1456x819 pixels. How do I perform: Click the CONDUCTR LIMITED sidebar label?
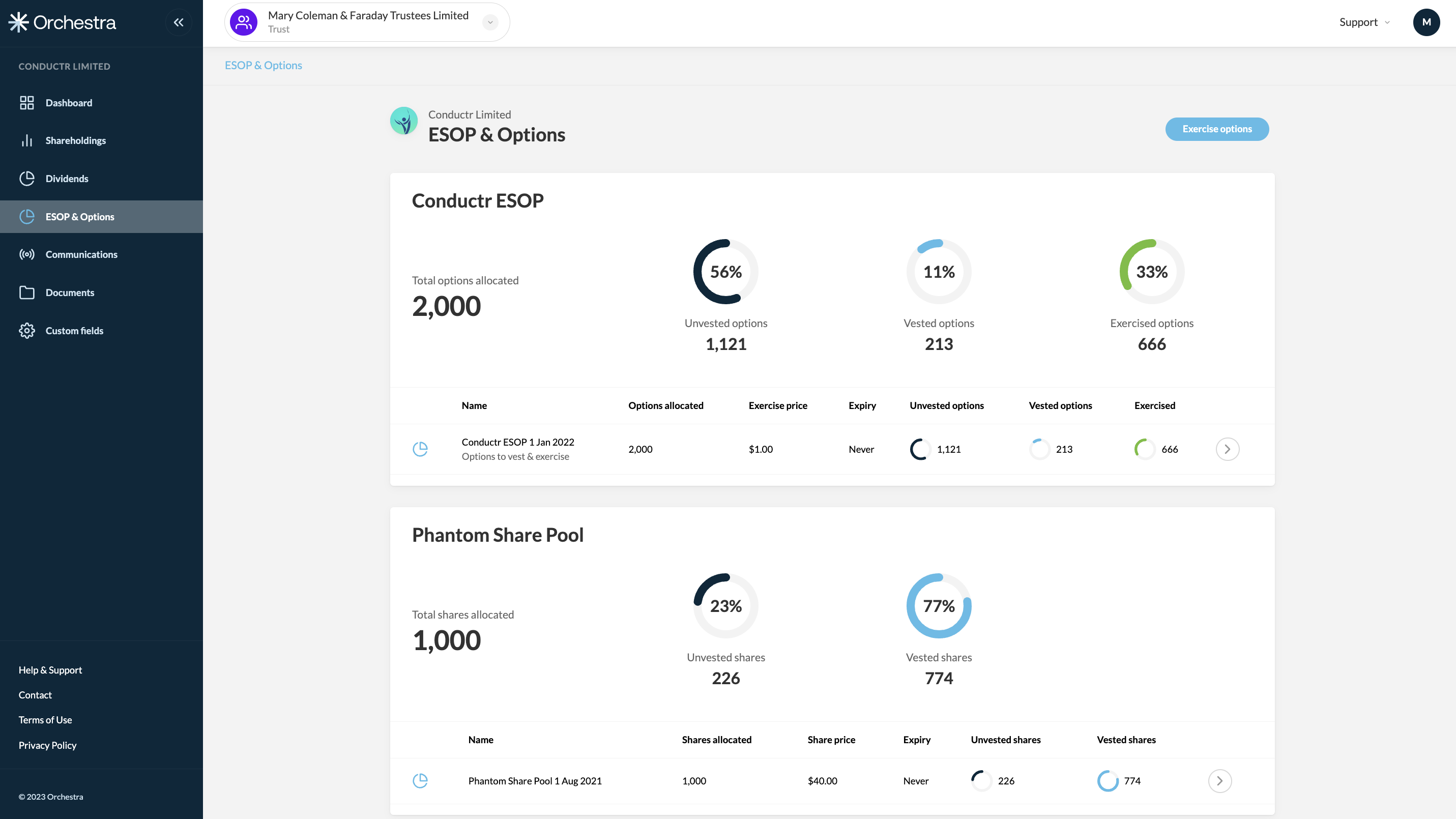pyautogui.click(x=65, y=66)
